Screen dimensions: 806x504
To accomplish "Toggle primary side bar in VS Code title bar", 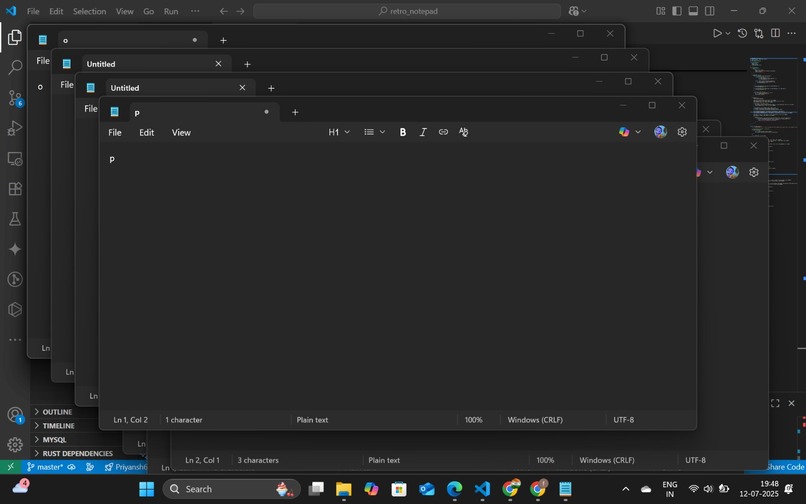I will pos(677,11).
